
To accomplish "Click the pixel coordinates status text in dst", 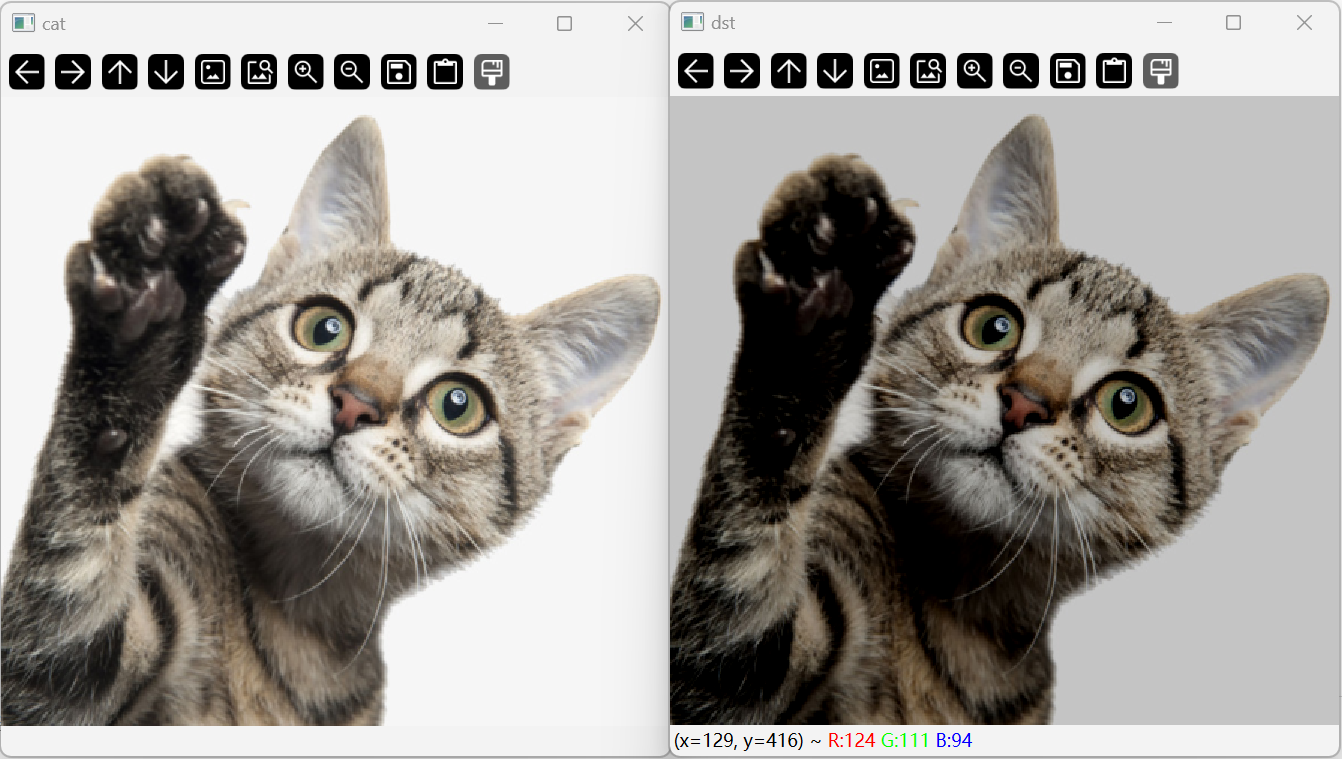I will point(739,740).
